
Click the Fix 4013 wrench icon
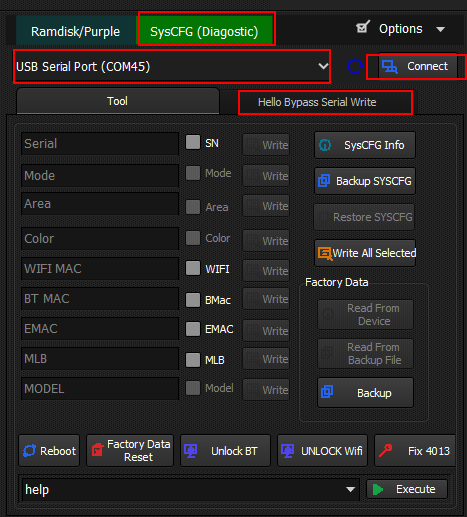click(385, 451)
